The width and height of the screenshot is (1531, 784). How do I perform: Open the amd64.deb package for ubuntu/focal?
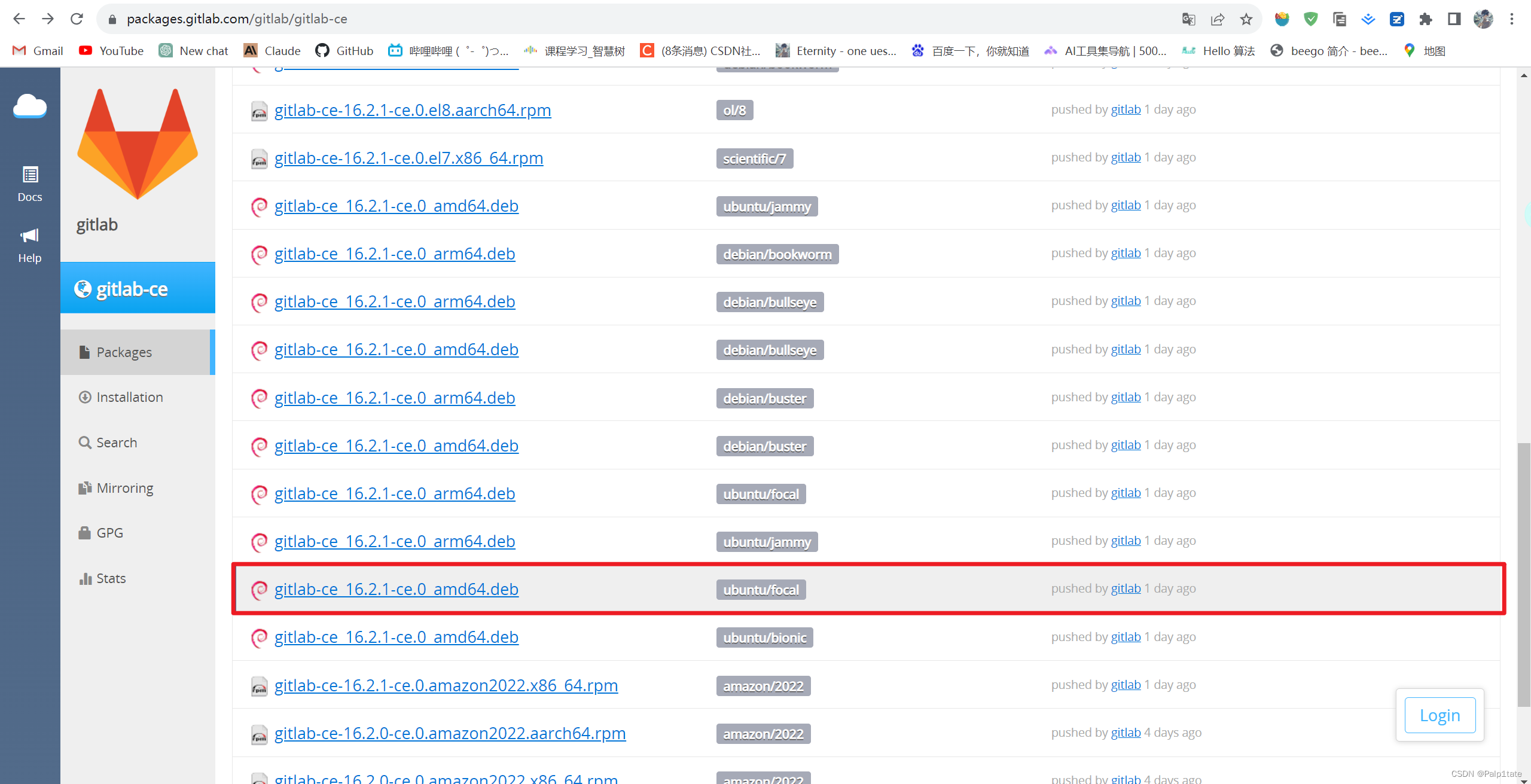tap(397, 589)
